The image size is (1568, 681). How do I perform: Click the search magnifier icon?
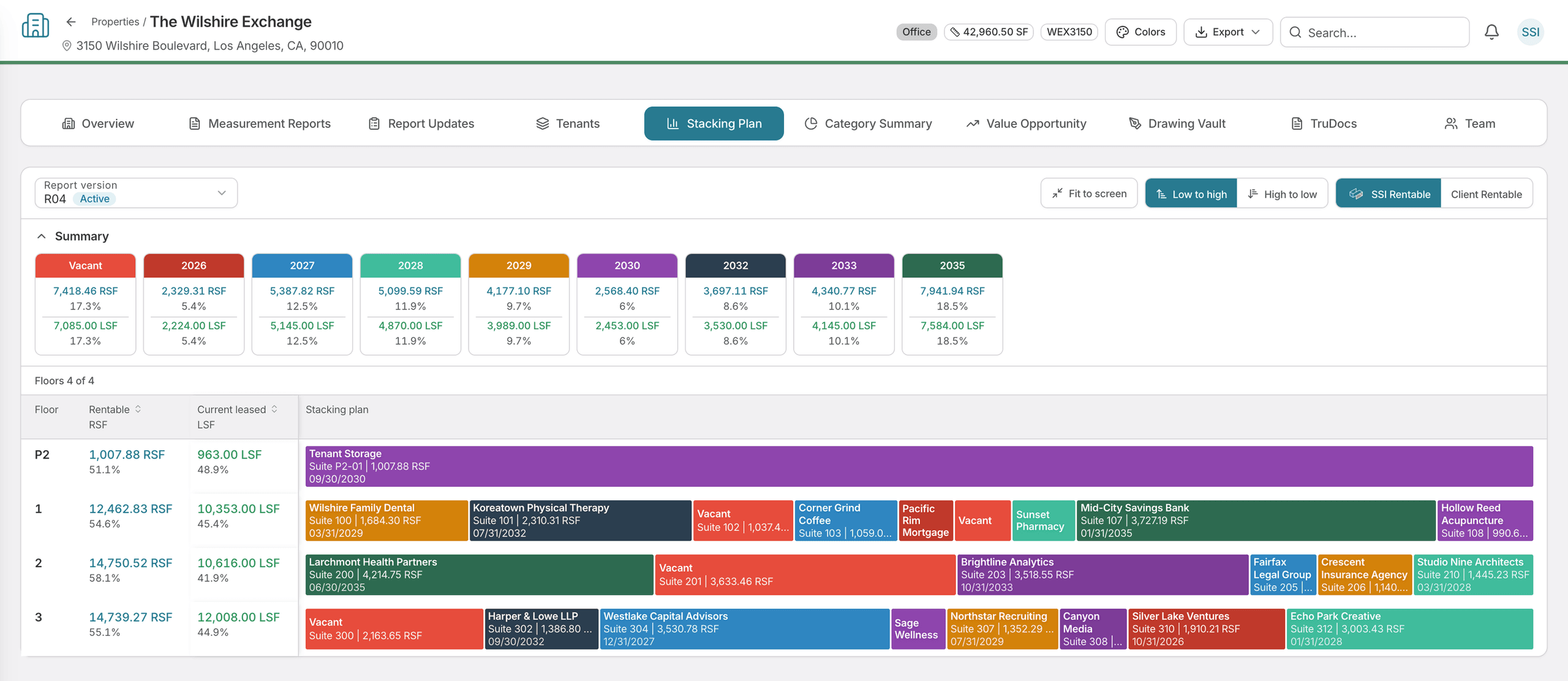pyautogui.click(x=1295, y=32)
